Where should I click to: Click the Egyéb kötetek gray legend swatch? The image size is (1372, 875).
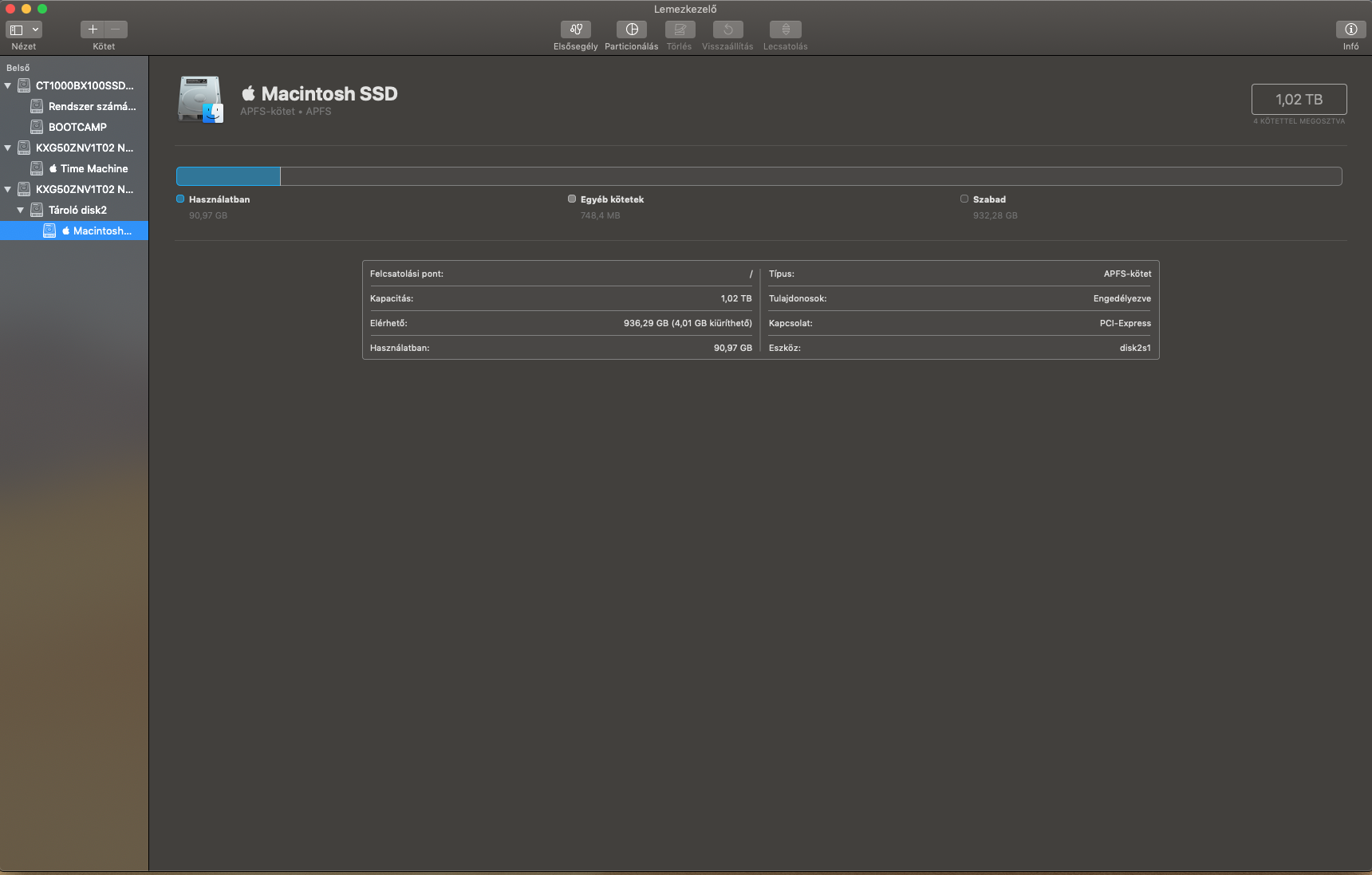coord(572,199)
